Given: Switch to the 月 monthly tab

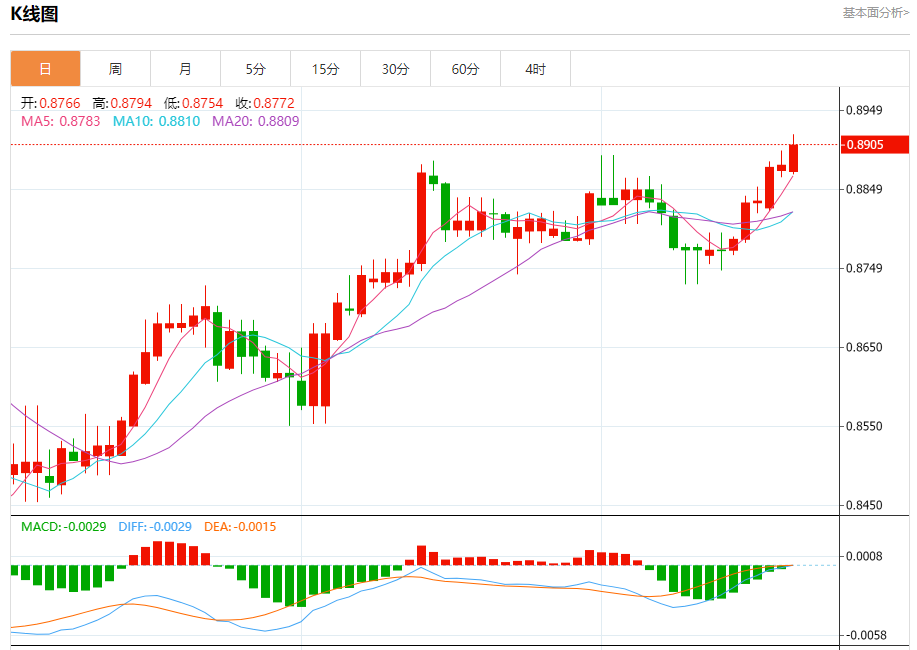Looking at the screenshot, I should point(185,68).
